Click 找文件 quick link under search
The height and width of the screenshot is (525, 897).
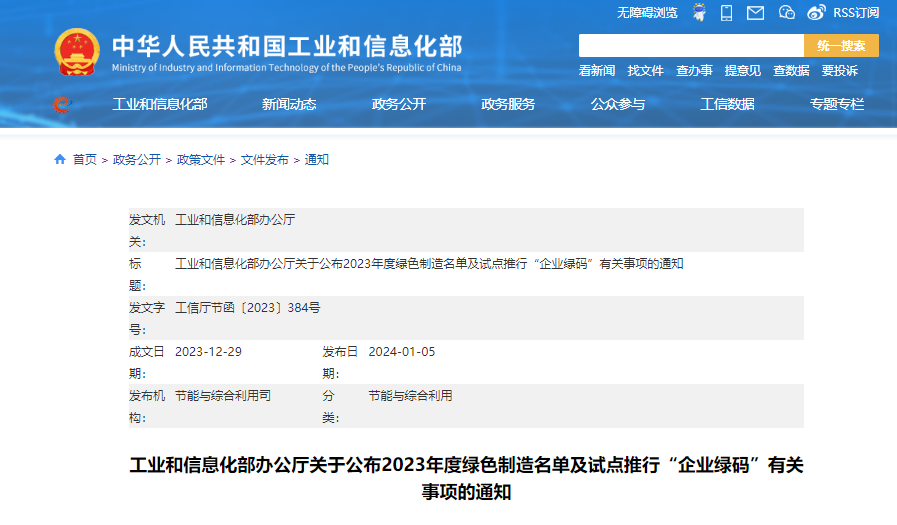tap(645, 71)
